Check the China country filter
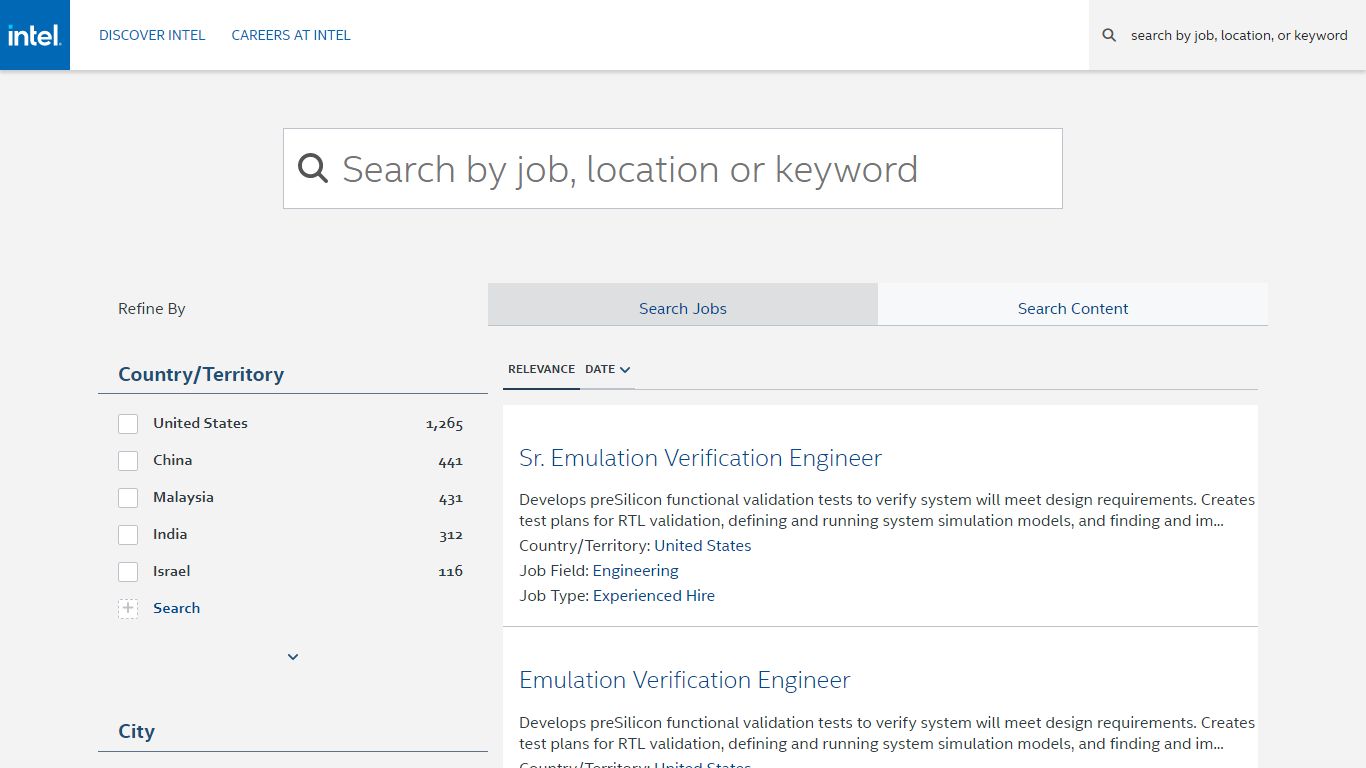This screenshot has height=768, width=1366. (x=128, y=461)
